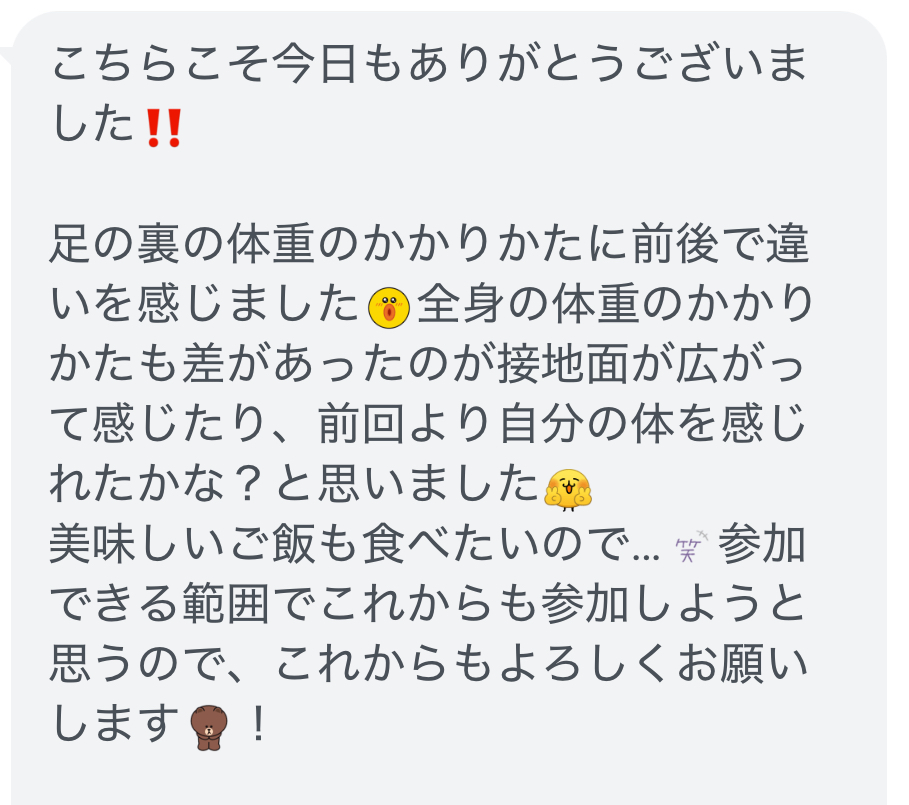Click the word 前回 after the comma
The height and width of the screenshot is (805, 909).
[x=361, y=425]
